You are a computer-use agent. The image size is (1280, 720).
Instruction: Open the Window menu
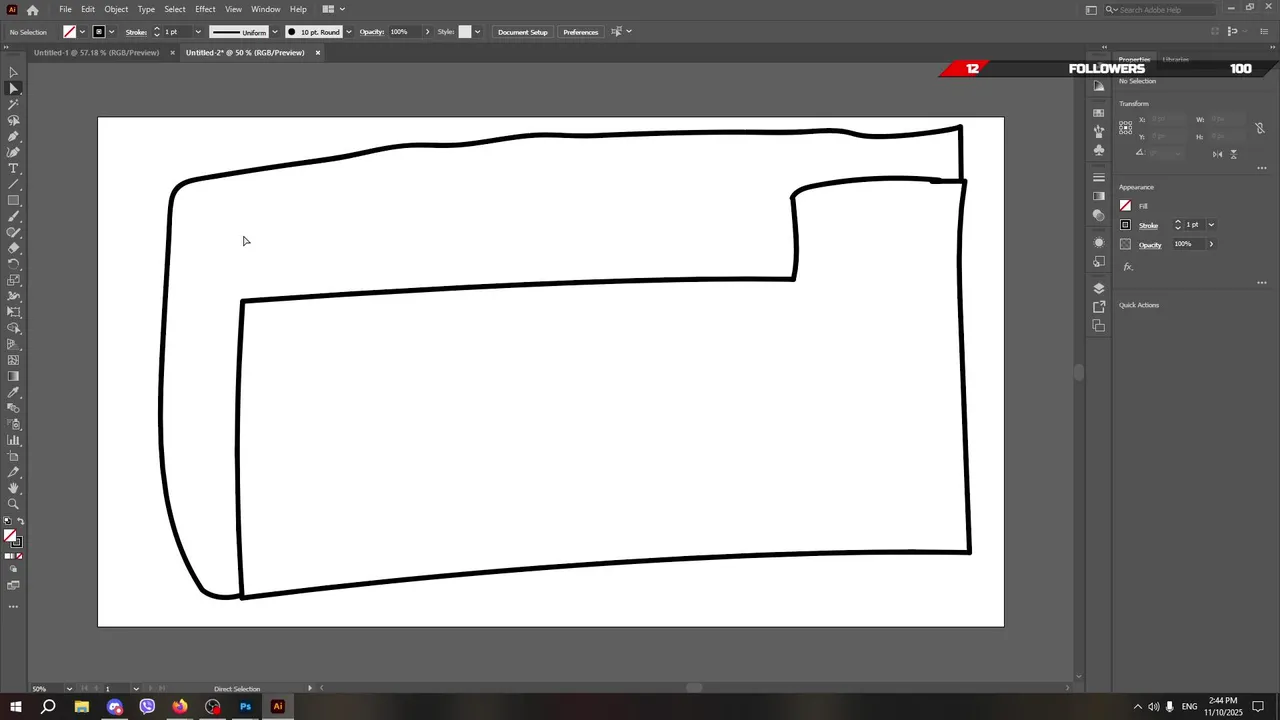coord(265,10)
